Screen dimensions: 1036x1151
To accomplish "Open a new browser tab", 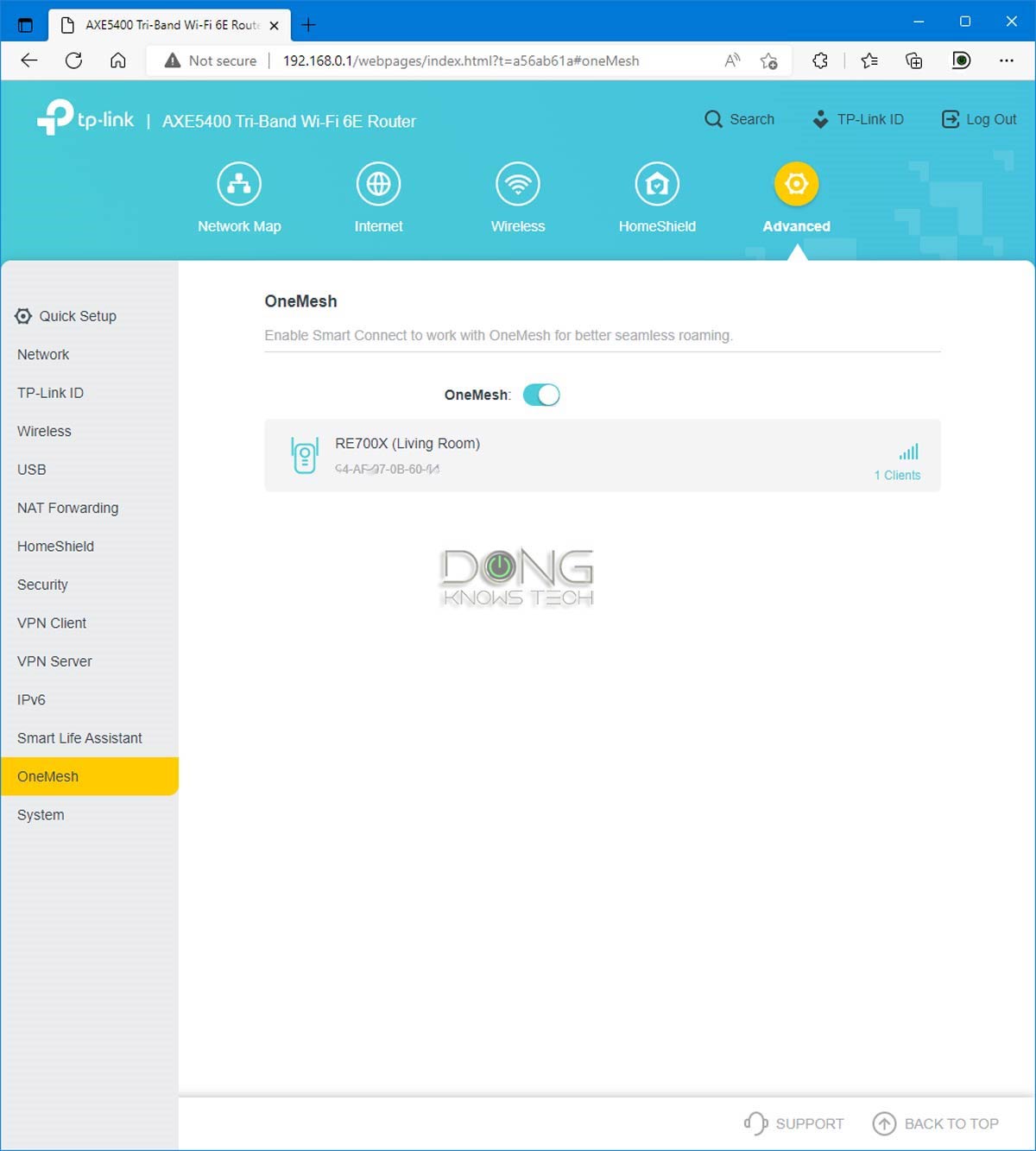I will (x=308, y=25).
